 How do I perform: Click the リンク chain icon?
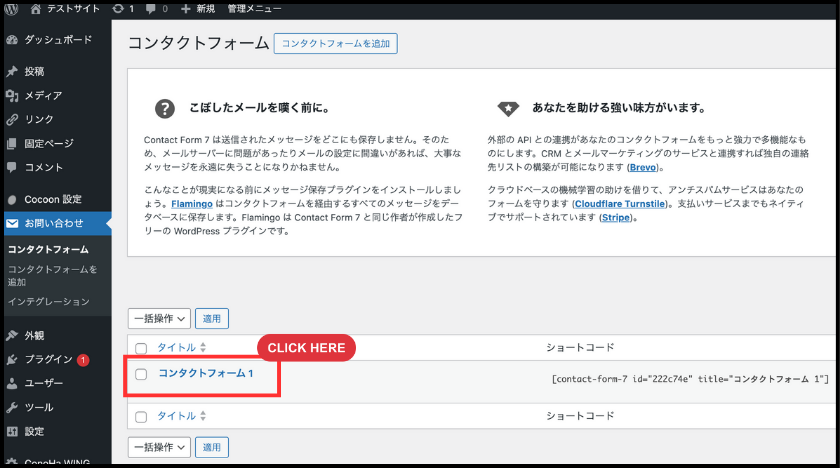pyautogui.click(x=12, y=119)
